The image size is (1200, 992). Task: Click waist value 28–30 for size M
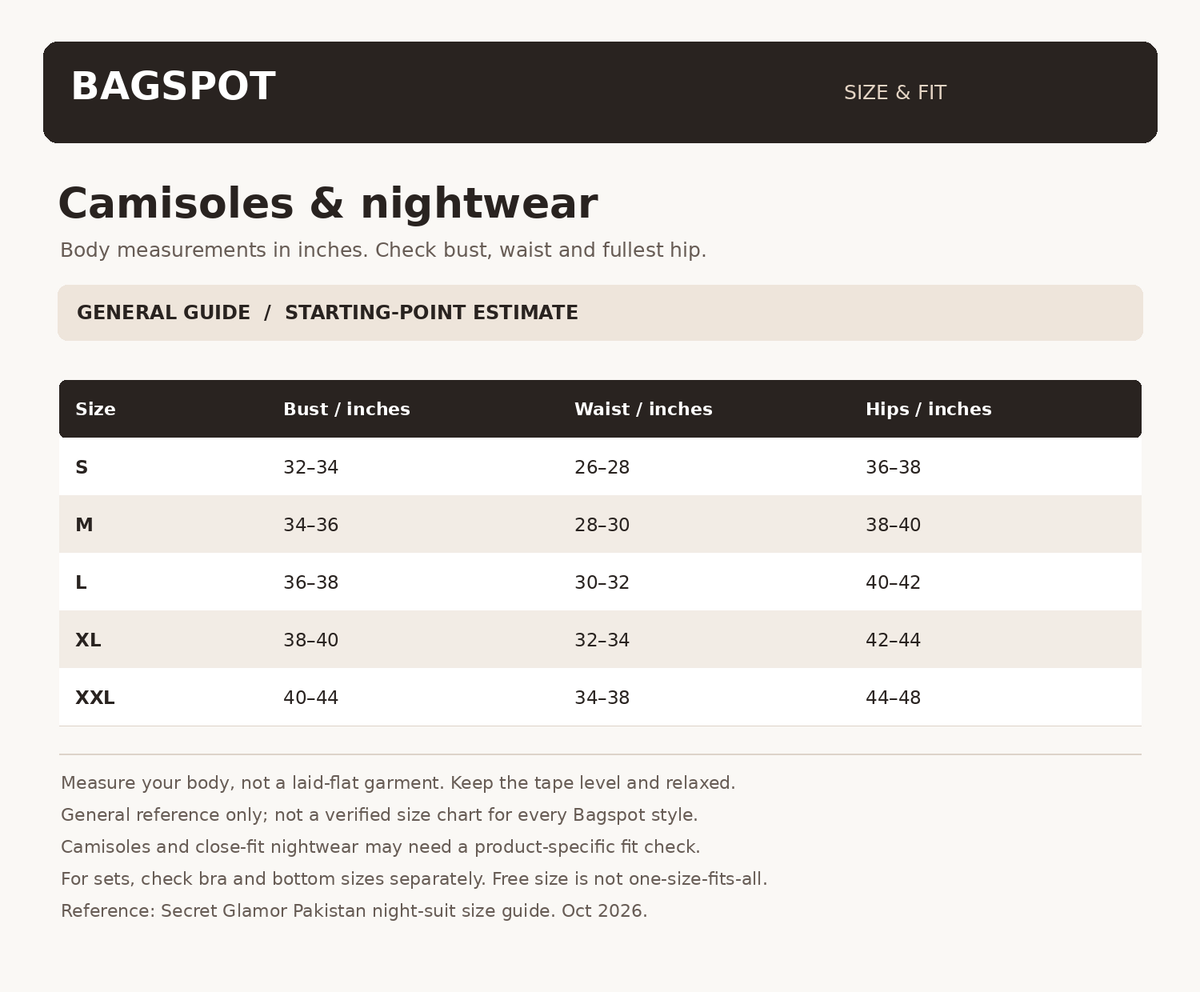tap(602, 525)
